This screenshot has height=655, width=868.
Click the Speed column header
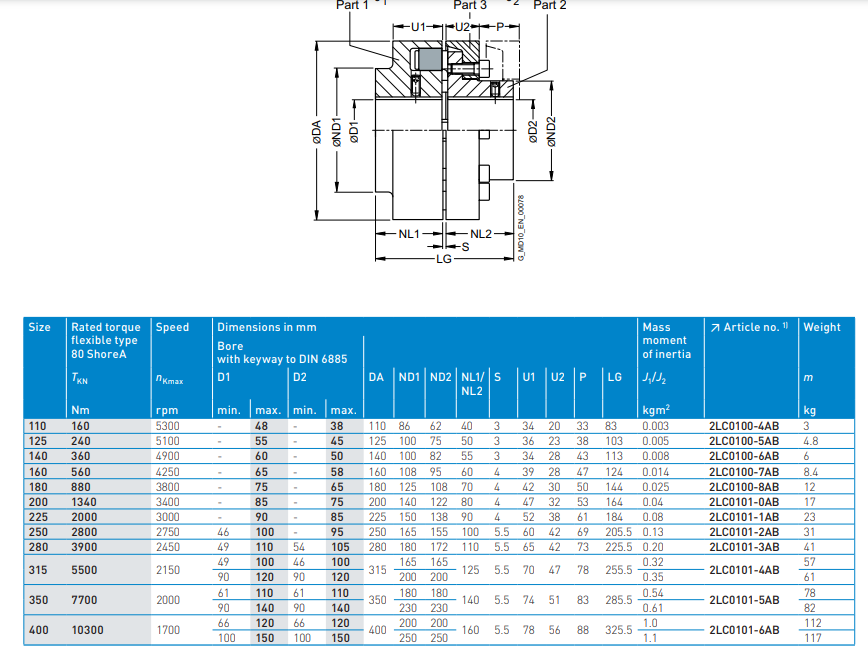(172, 327)
